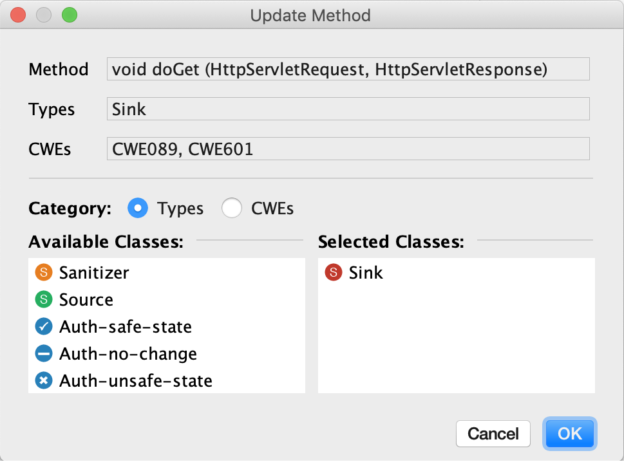Viewport: 624px width, 462px height.
Task: Pick Auth-safe-state in the available list
Action: click(166, 327)
